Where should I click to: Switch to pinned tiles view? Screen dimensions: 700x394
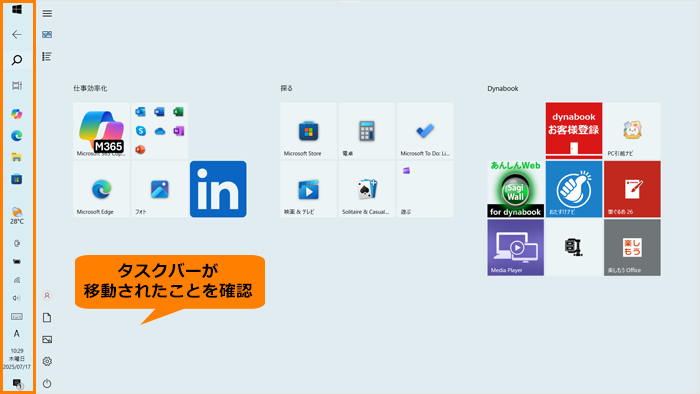point(47,34)
